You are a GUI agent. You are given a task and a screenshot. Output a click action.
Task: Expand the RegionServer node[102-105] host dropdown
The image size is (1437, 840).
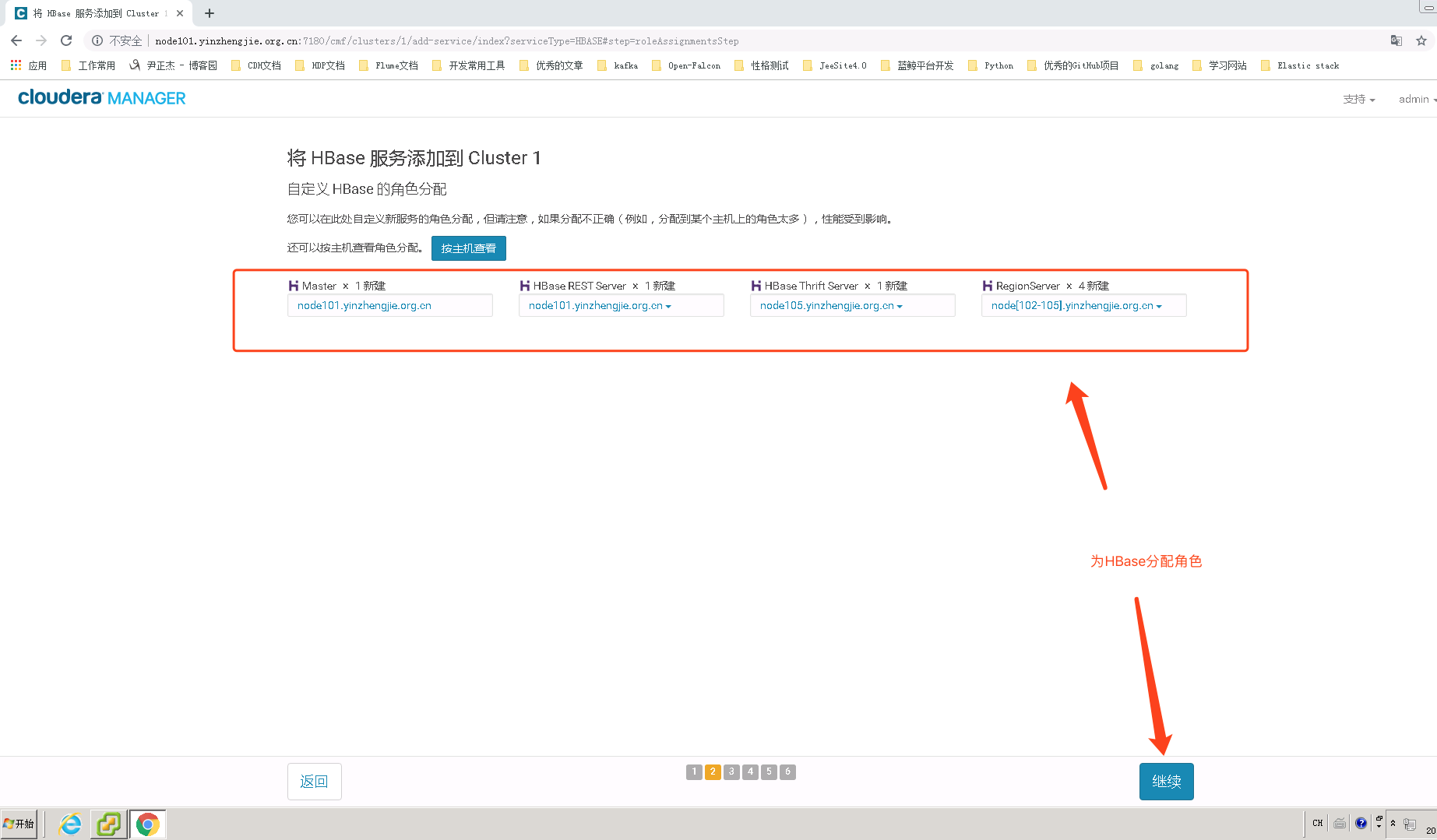coord(1159,305)
